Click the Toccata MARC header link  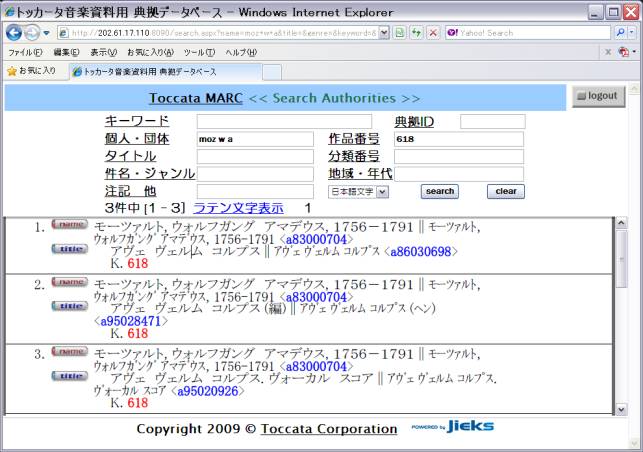pos(196,98)
